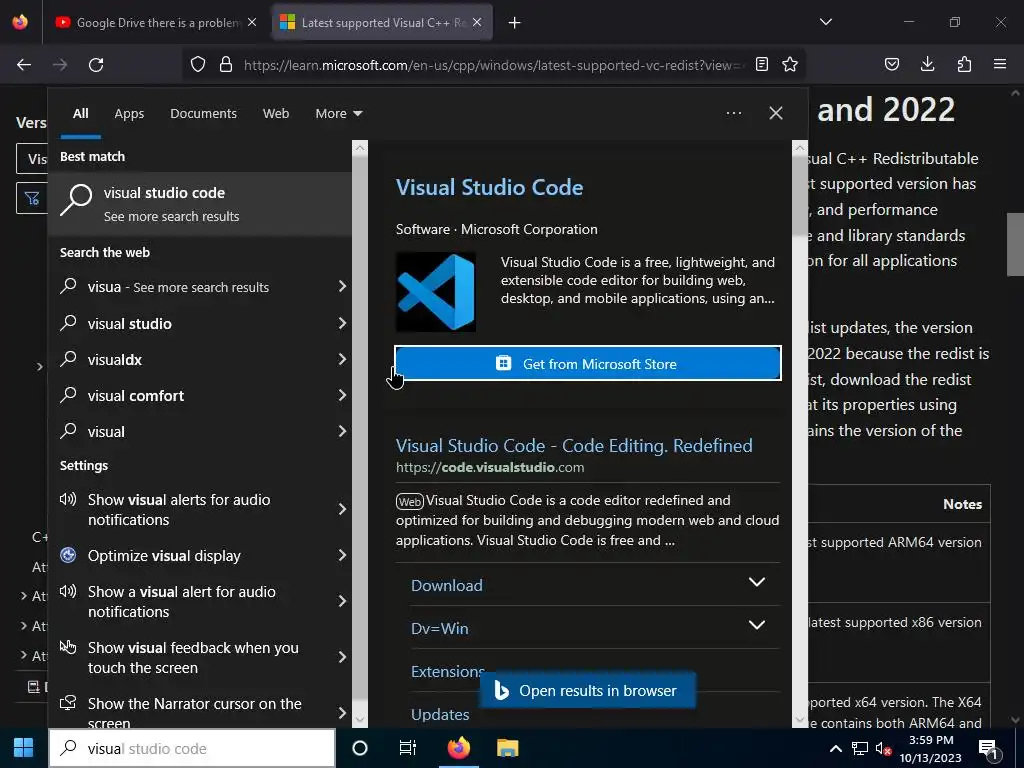Open the Updates link
This screenshot has width=1024, height=768.
pyautogui.click(x=440, y=714)
